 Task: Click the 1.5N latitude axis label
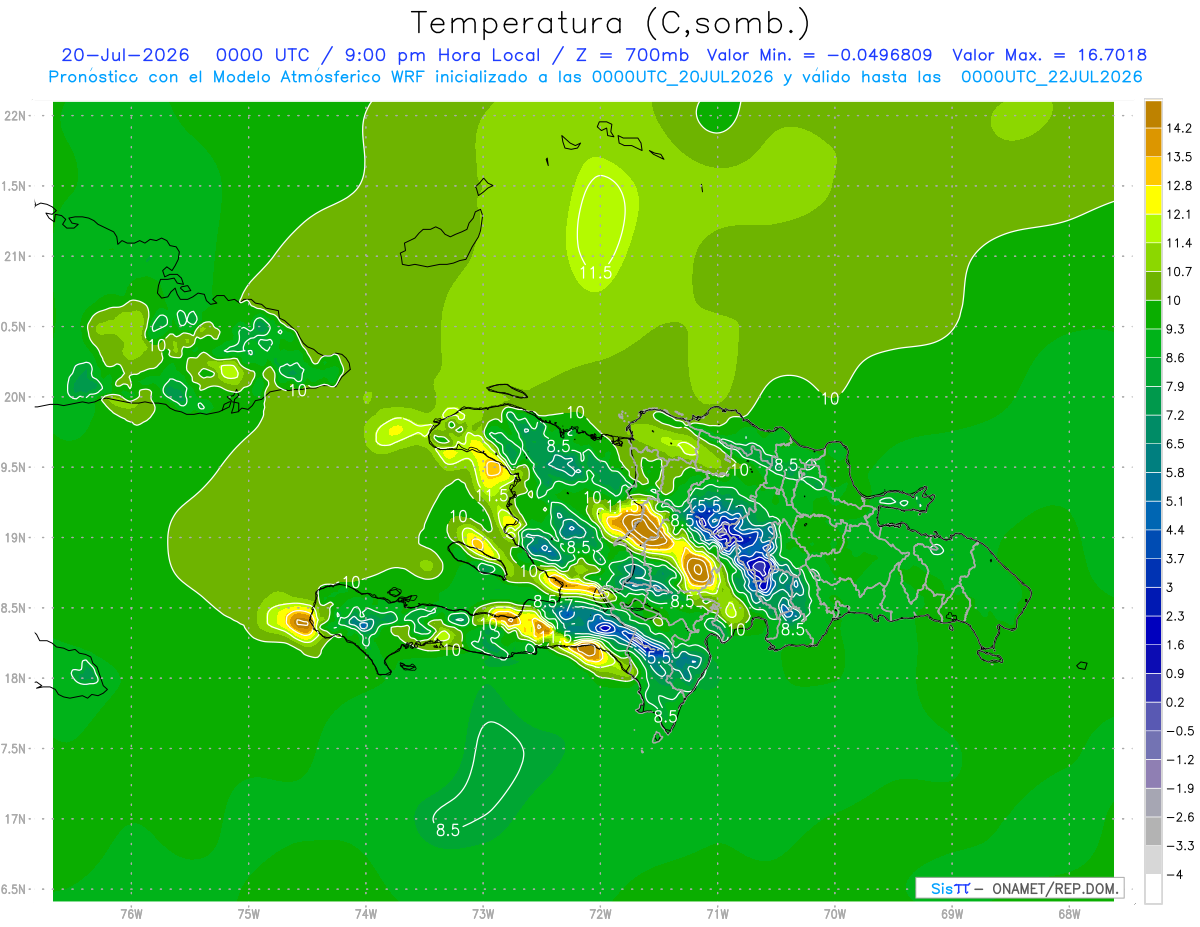point(14,186)
